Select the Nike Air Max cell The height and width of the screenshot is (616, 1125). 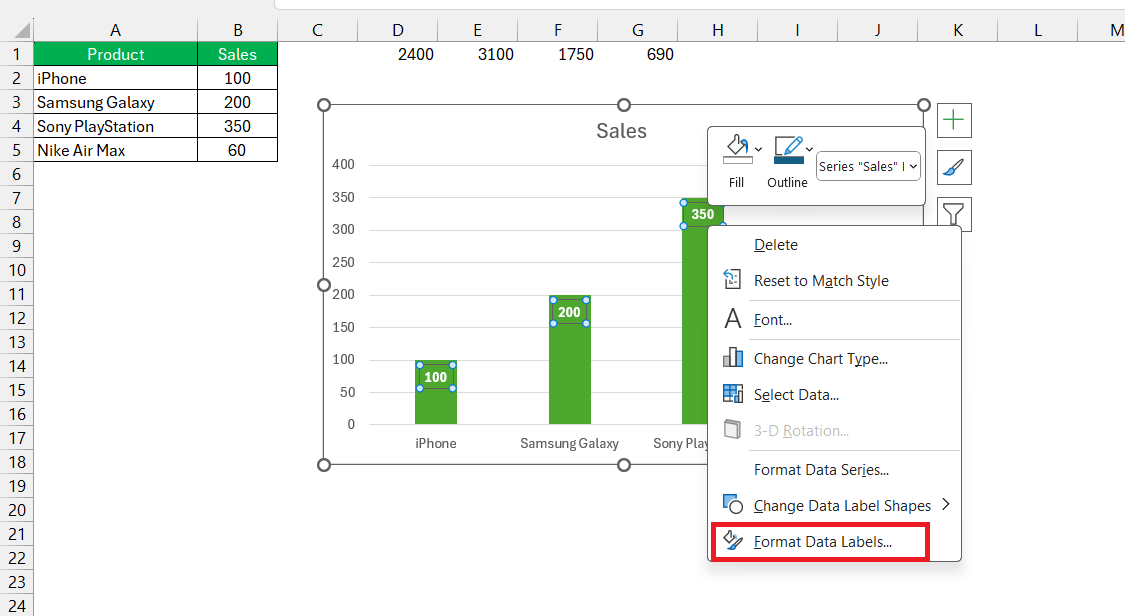(x=116, y=151)
